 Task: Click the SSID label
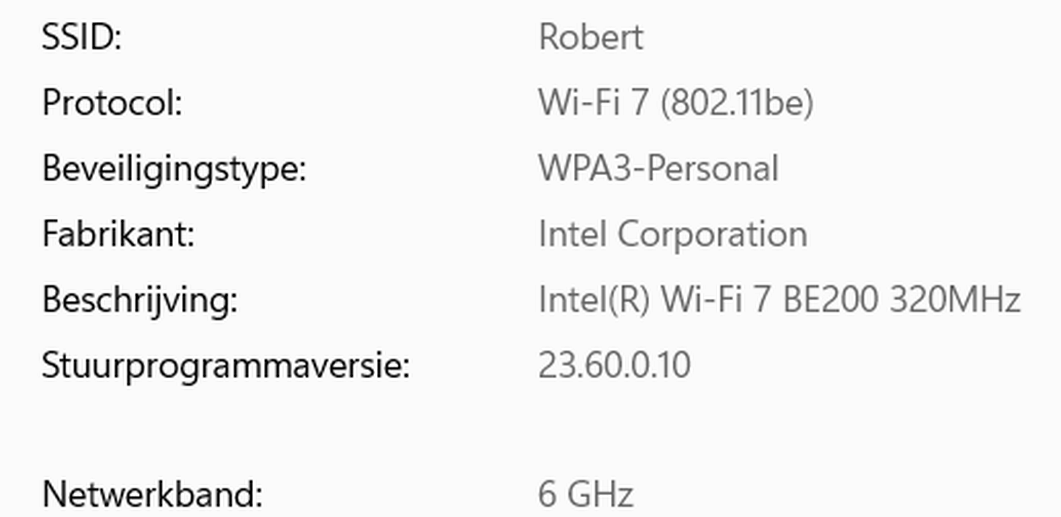(x=81, y=37)
